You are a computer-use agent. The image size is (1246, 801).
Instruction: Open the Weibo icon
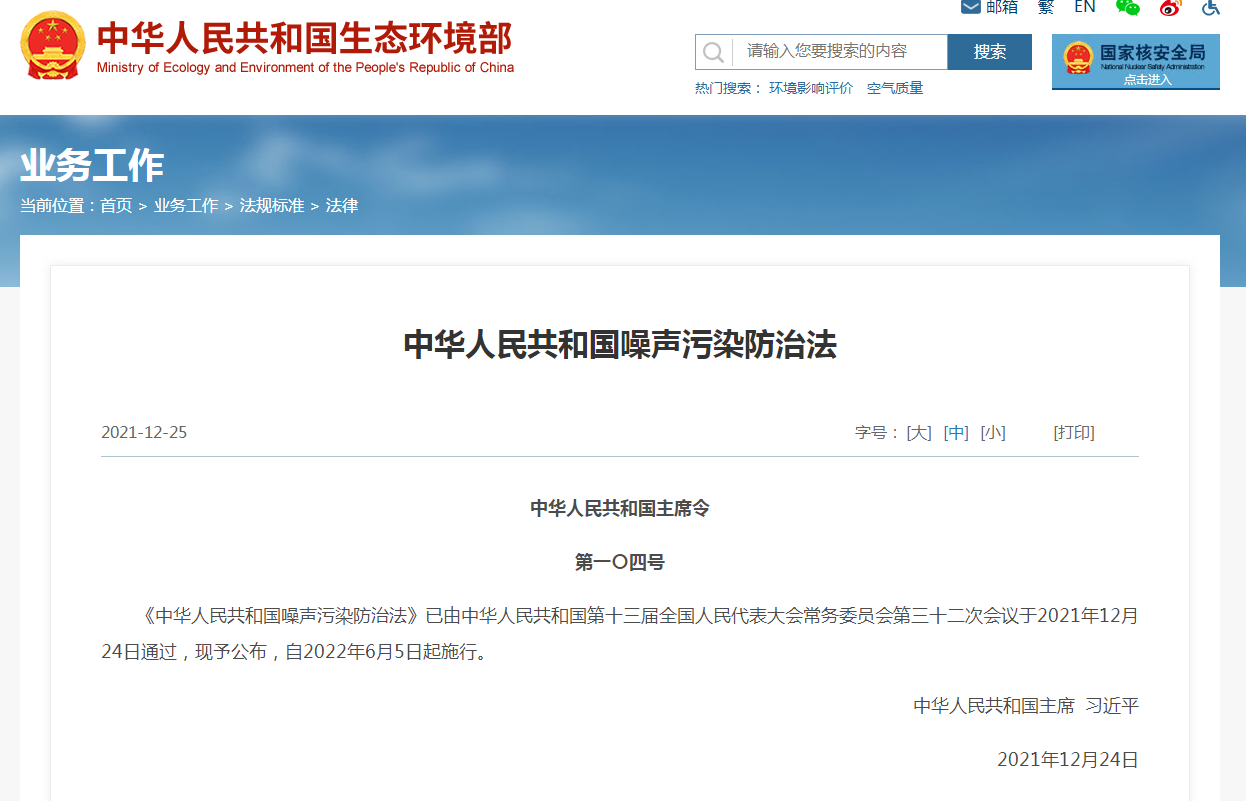1170,7
